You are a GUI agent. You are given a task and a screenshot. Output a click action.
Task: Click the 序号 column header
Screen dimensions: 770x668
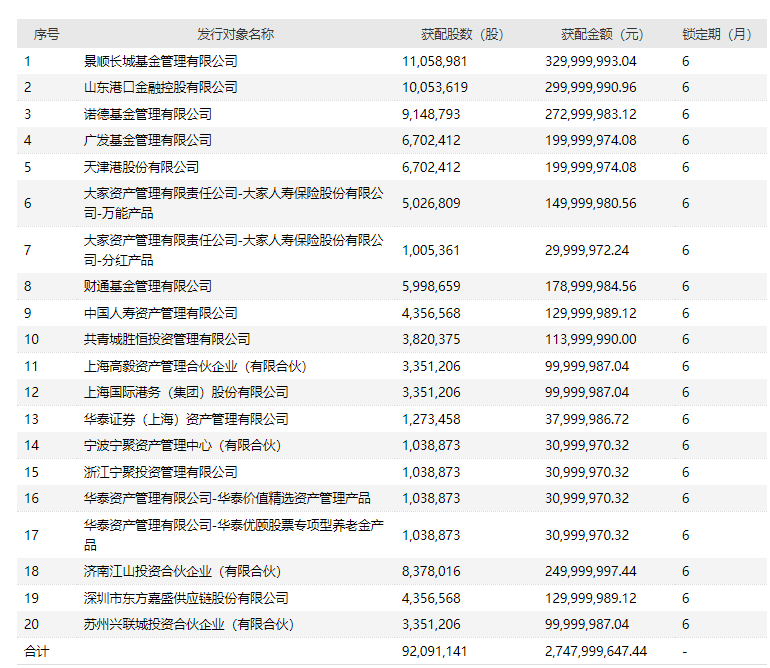47,34
